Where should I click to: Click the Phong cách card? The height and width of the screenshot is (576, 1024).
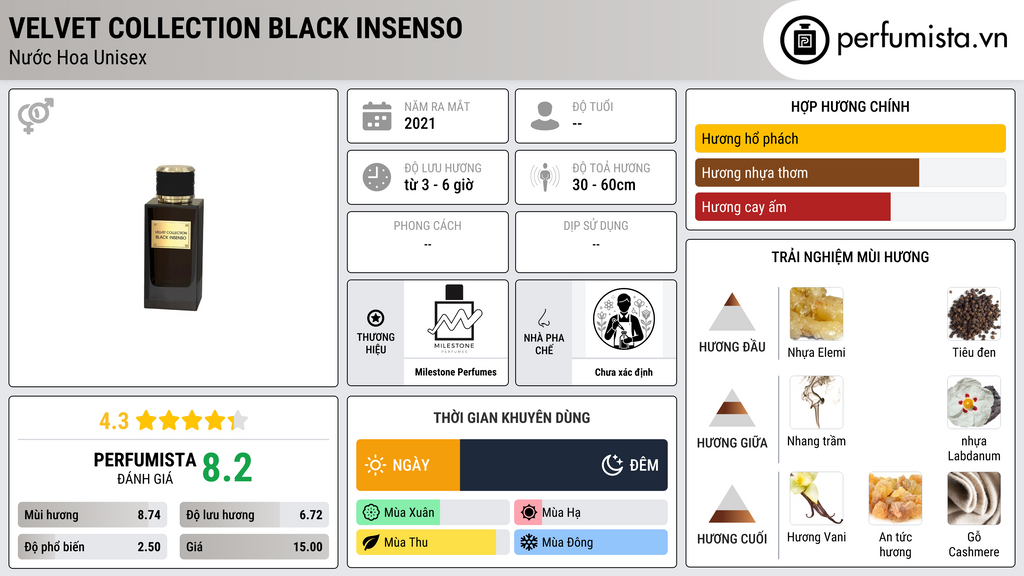click(428, 242)
